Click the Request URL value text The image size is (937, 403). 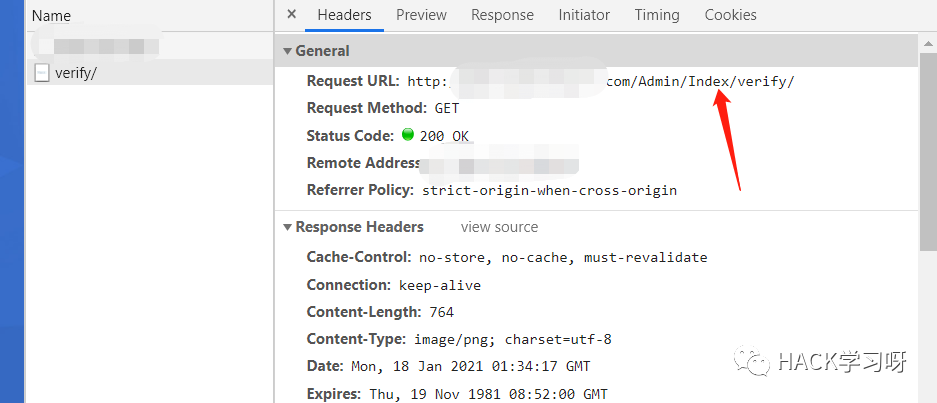pos(600,81)
